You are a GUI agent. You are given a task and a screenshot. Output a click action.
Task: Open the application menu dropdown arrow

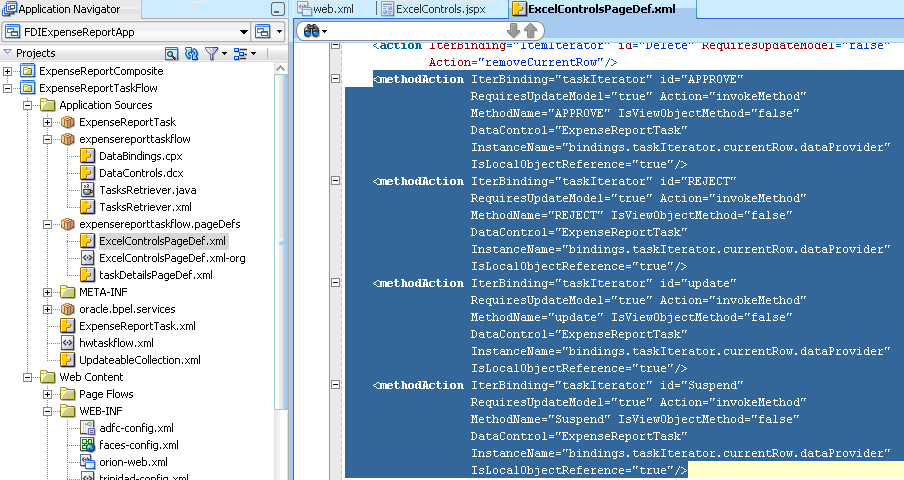279,32
